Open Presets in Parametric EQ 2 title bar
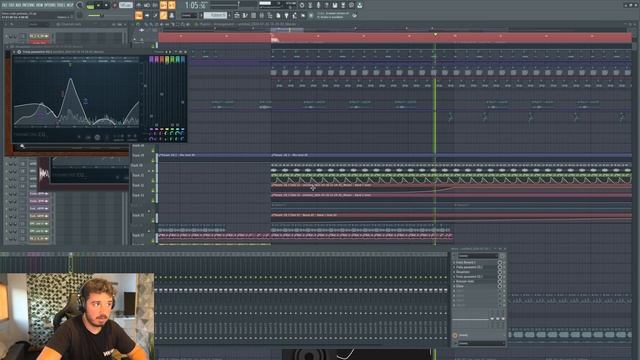Viewport: 640px width, 360px height. tap(159, 52)
